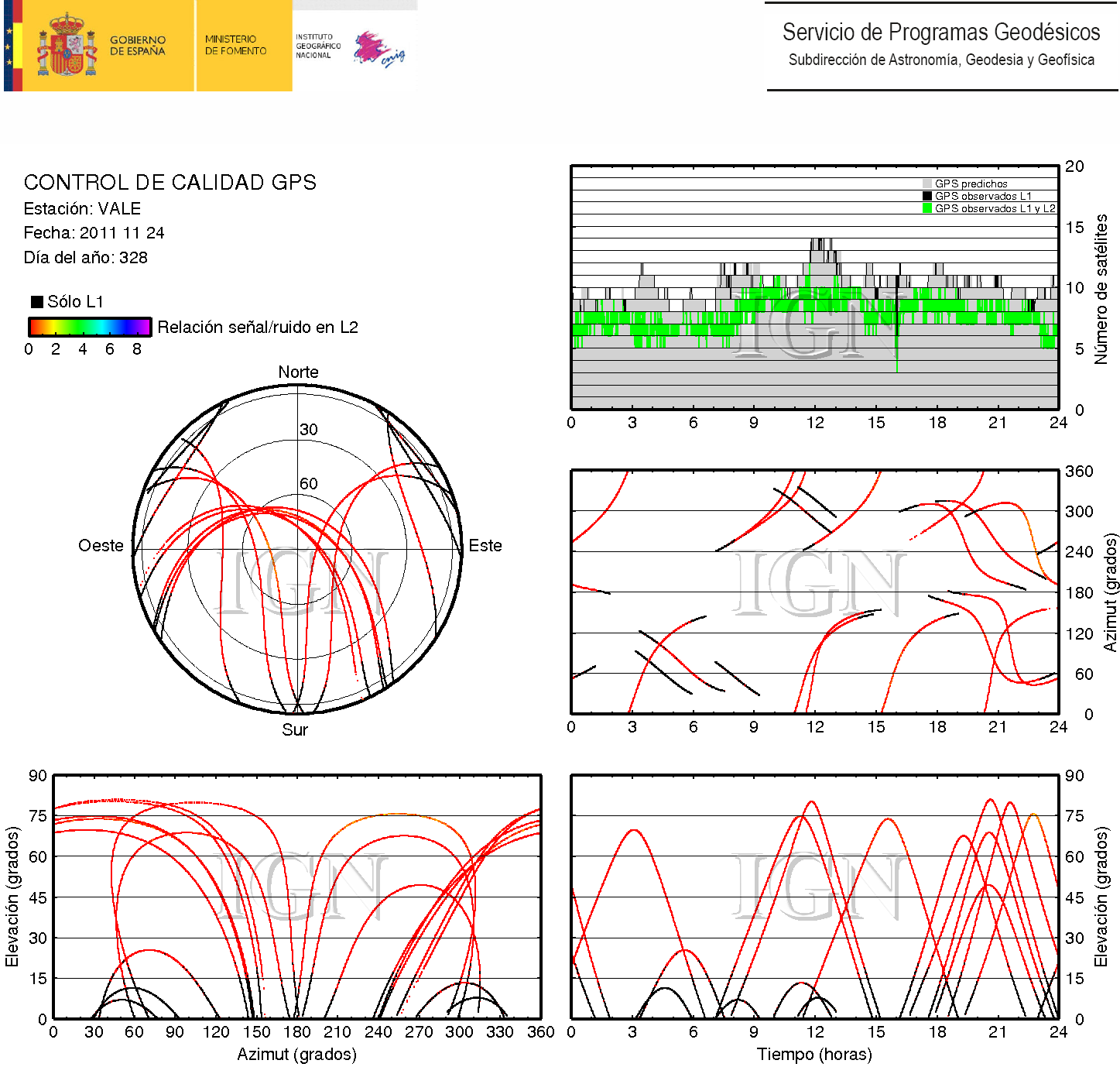
Task: Click the Azimut (grados) label under bottom-left chart
Action: click(x=296, y=1055)
